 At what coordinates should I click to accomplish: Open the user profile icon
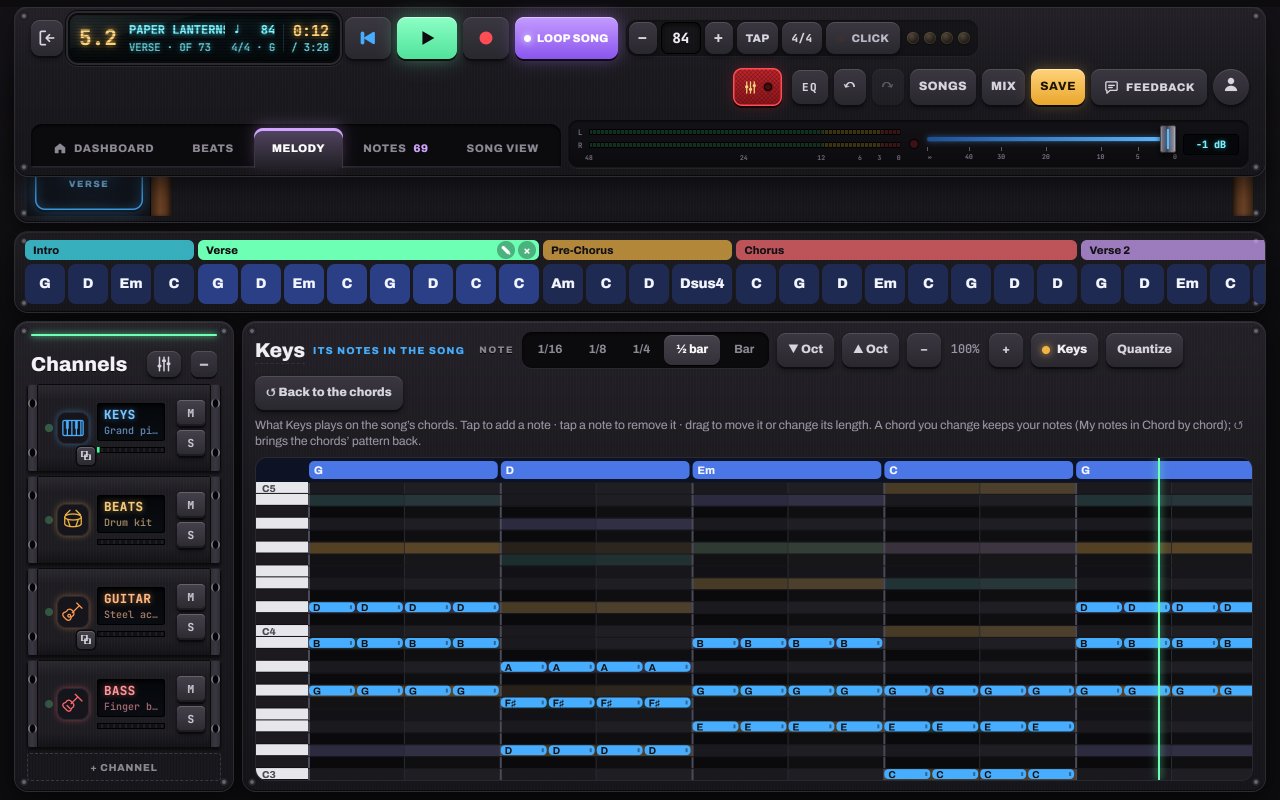click(1231, 87)
